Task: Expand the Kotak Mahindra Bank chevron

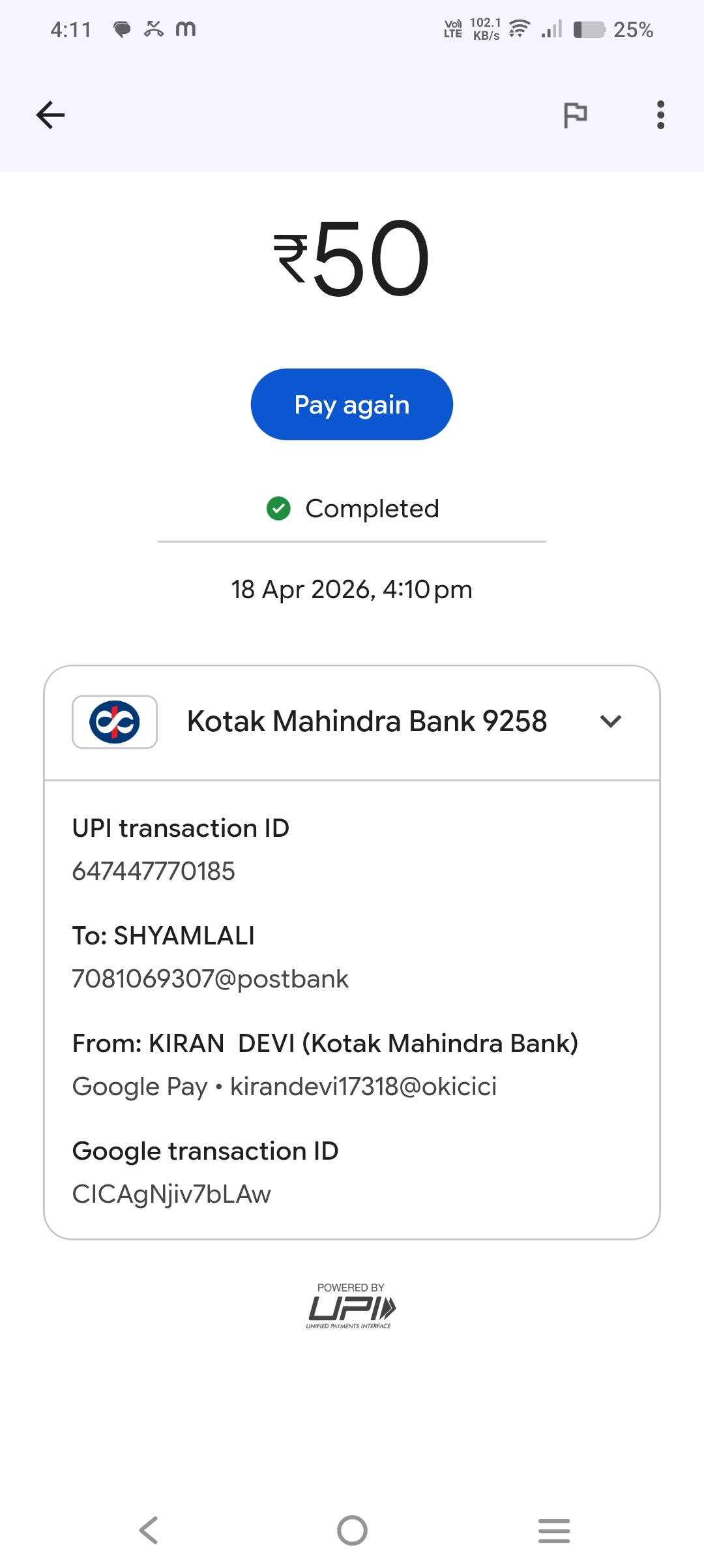Action: (611, 721)
